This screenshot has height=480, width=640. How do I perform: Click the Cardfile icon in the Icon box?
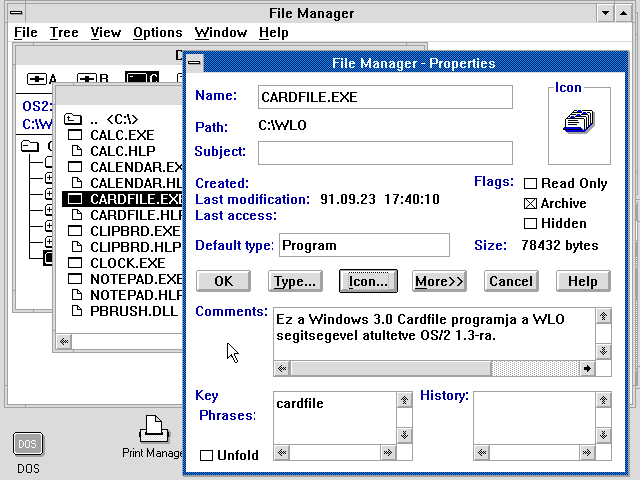pos(579,121)
